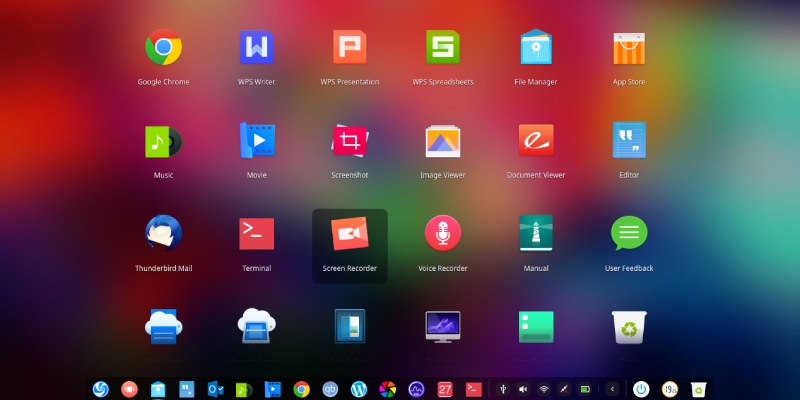
Task: Open the Manual app
Action: [536, 233]
